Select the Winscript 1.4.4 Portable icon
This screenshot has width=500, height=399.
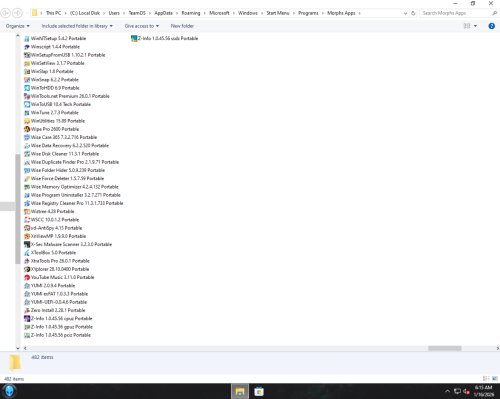(x=27, y=47)
